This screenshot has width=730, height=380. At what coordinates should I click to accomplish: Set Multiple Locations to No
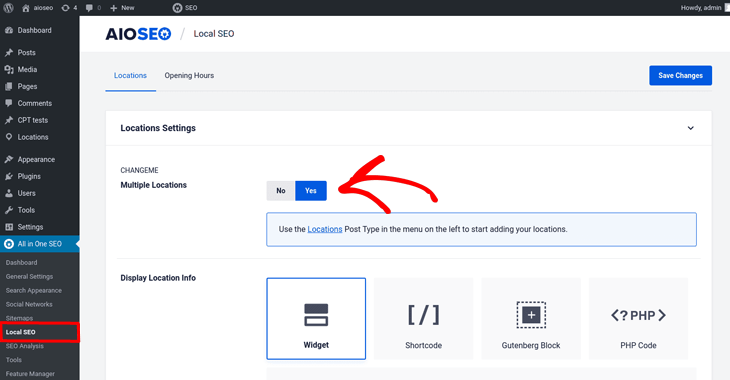[x=281, y=191]
